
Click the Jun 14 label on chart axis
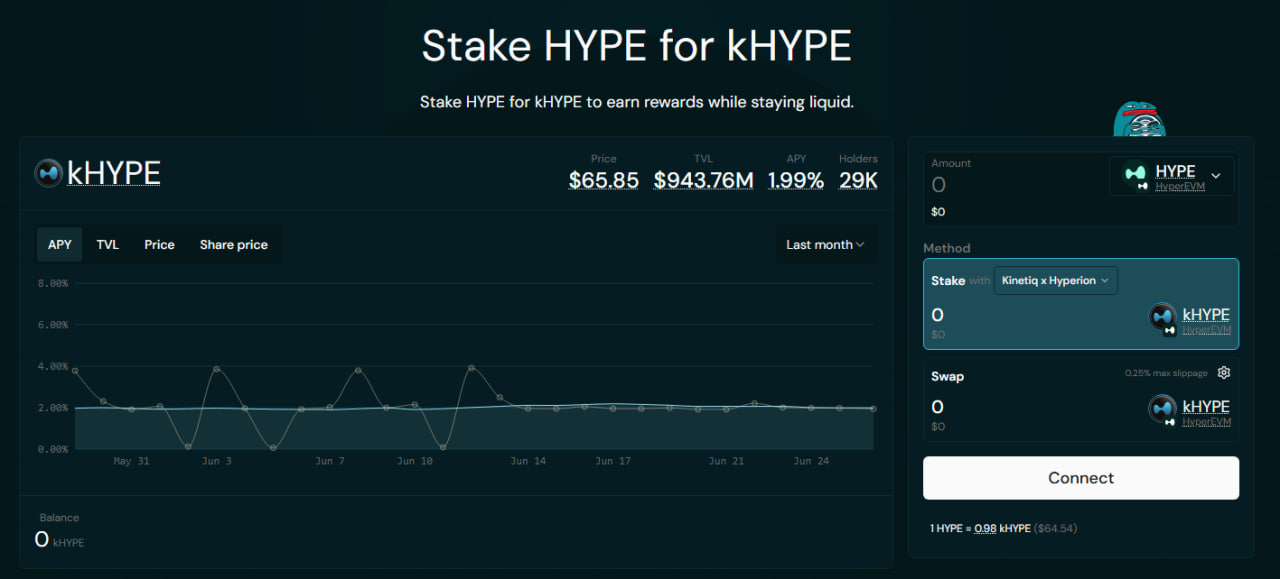coord(528,462)
